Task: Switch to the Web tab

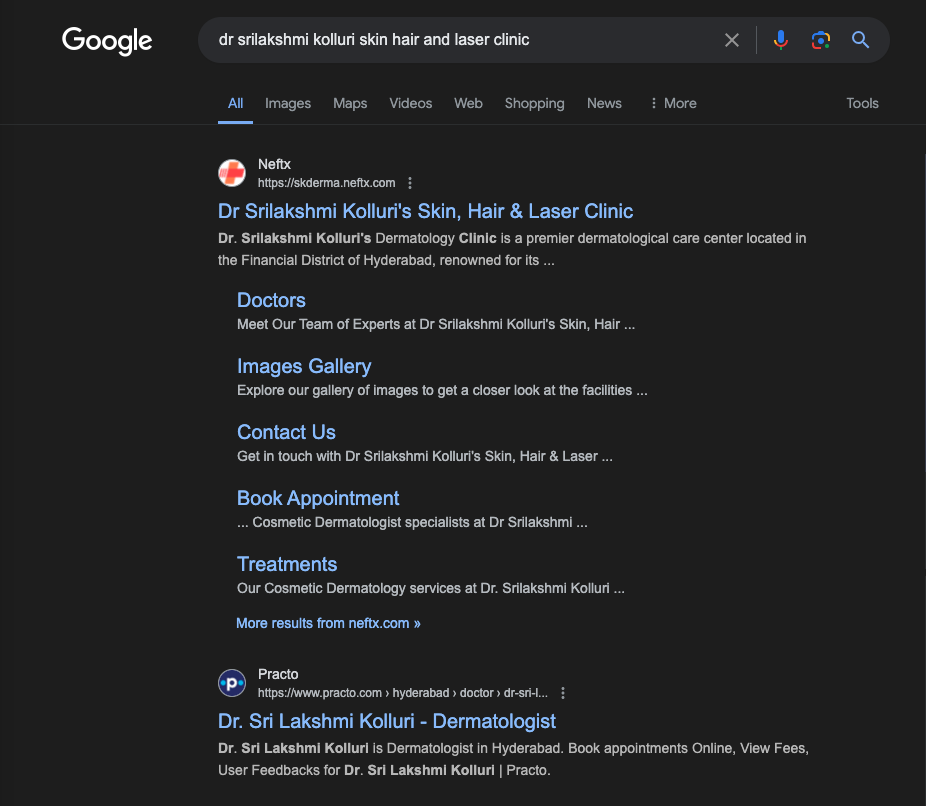Action: click(468, 103)
